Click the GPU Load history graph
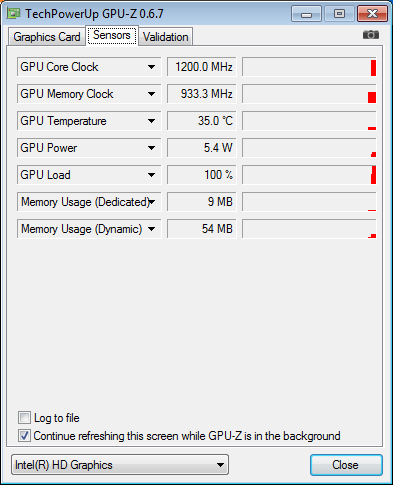The width and height of the screenshot is (393, 485). point(309,175)
